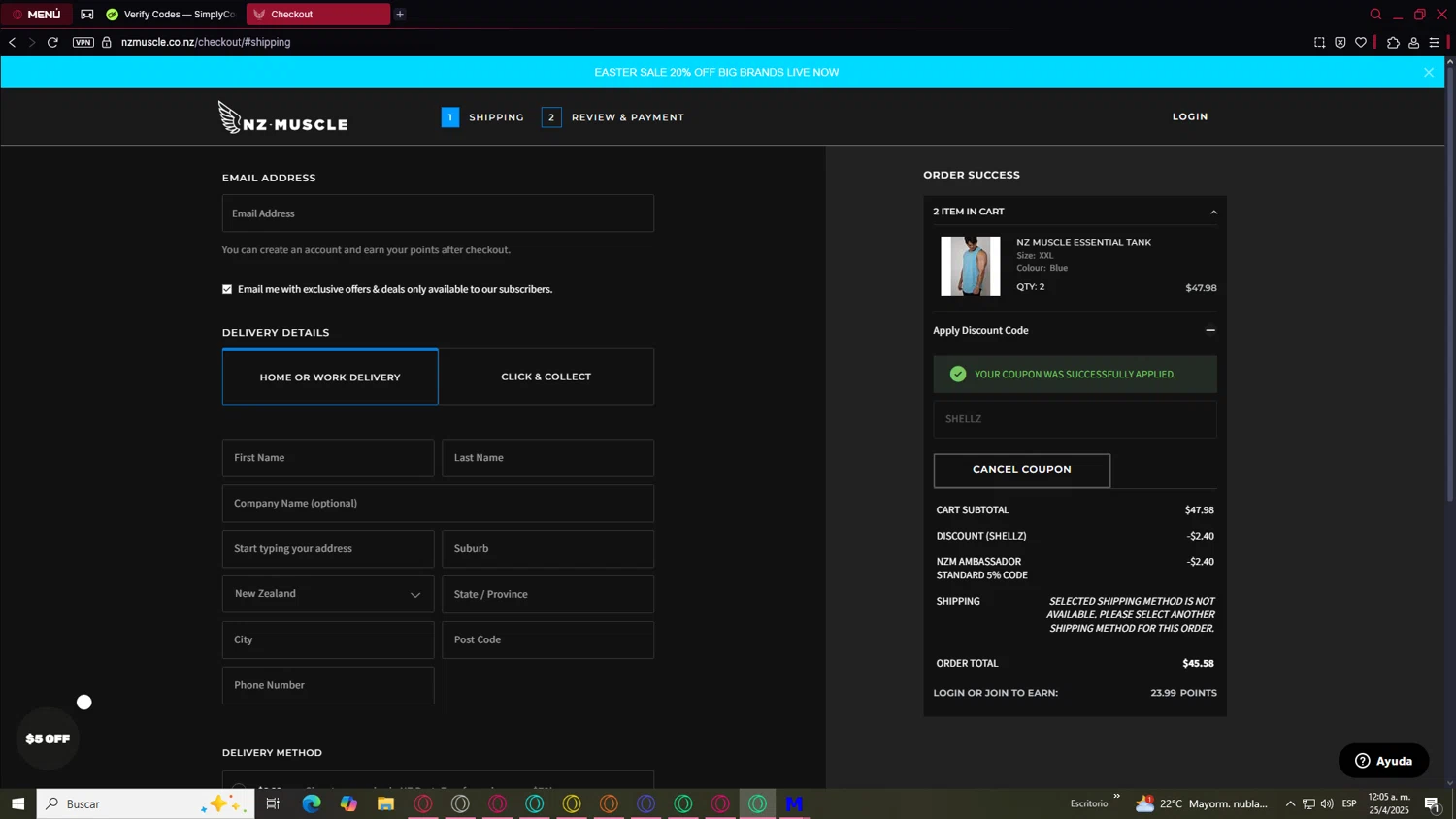Open the Login link
The width and height of the screenshot is (1456, 819).
(1190, 117)
